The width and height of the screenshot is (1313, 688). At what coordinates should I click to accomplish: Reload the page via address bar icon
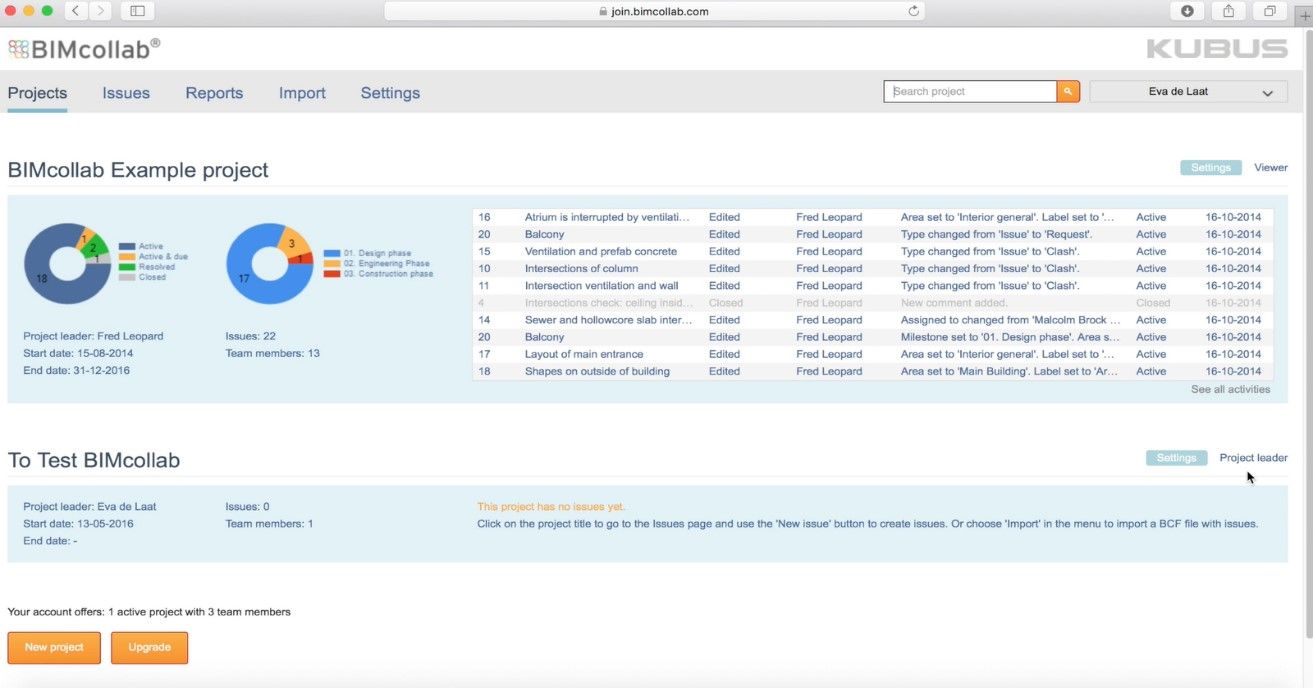tap(913, 11)
